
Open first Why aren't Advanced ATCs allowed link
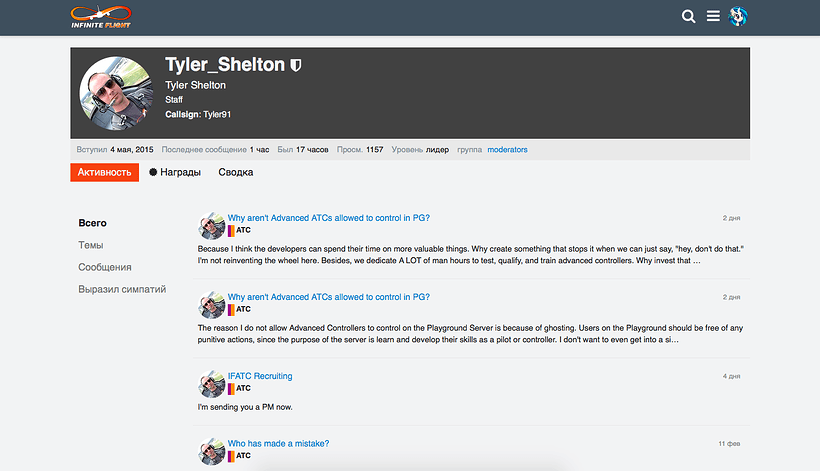[x=328, y=218]
